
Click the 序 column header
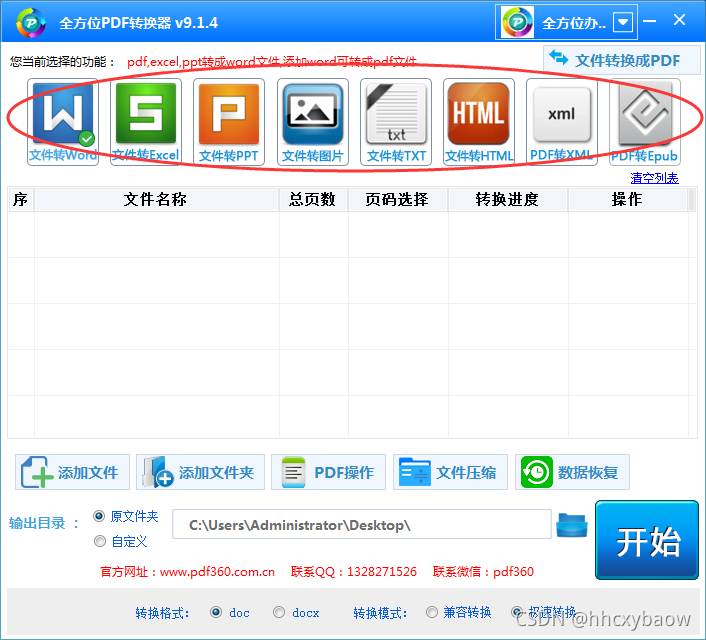pos(21,200)
